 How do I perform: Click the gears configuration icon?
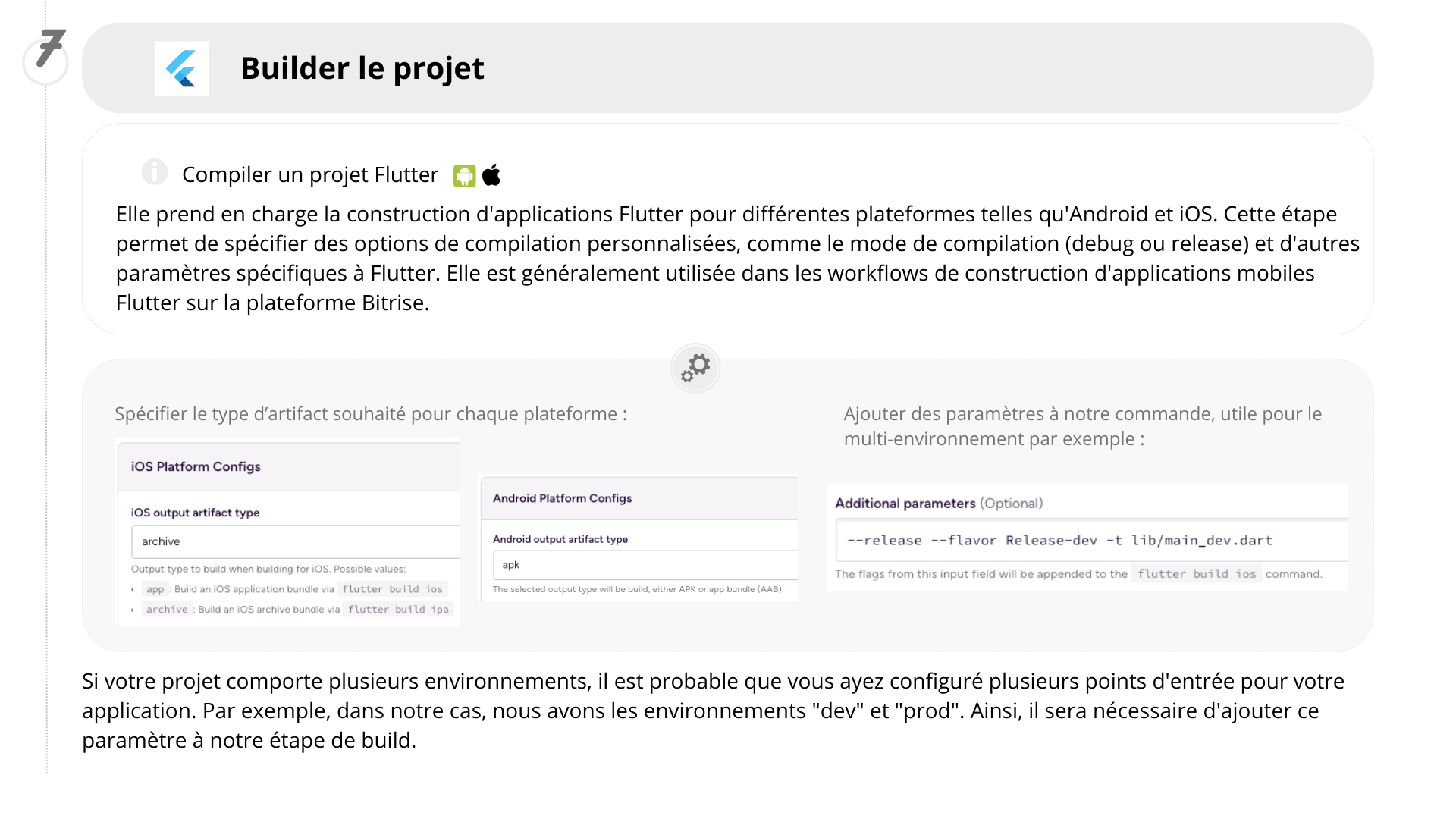click(x=695, y=368)
